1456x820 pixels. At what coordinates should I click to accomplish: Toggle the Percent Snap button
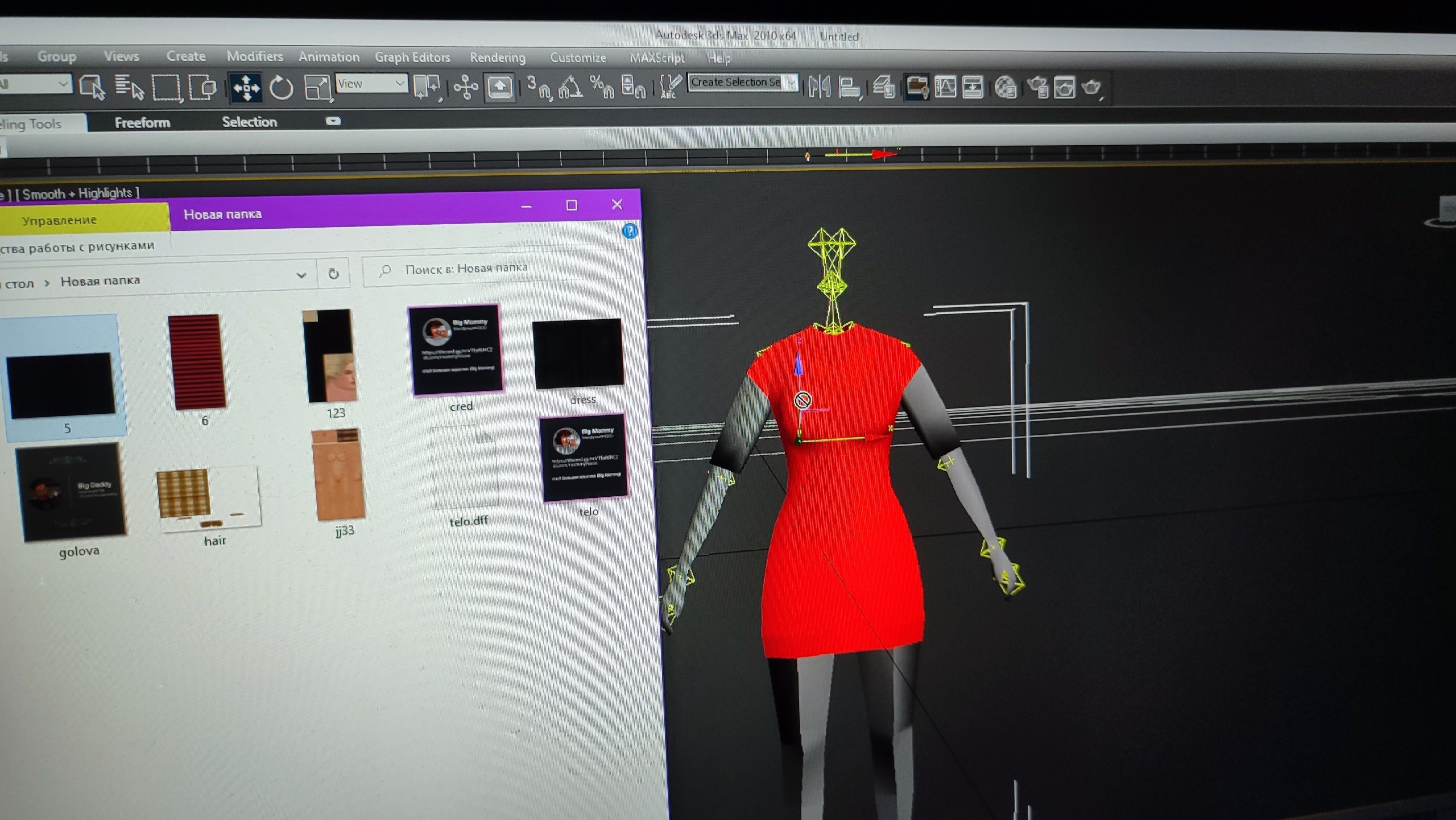(602, 88)
